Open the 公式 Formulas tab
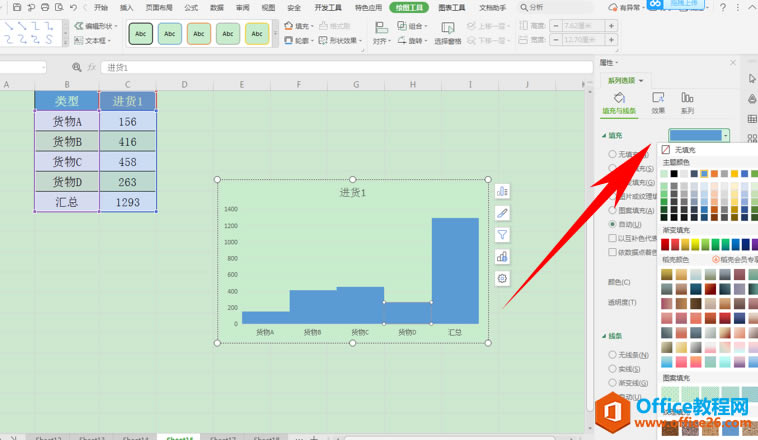758x440 pixels. coord(191,8)
